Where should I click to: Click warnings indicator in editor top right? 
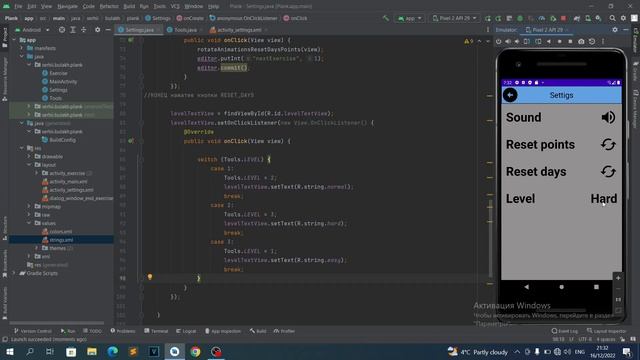(x=469, y=41)
